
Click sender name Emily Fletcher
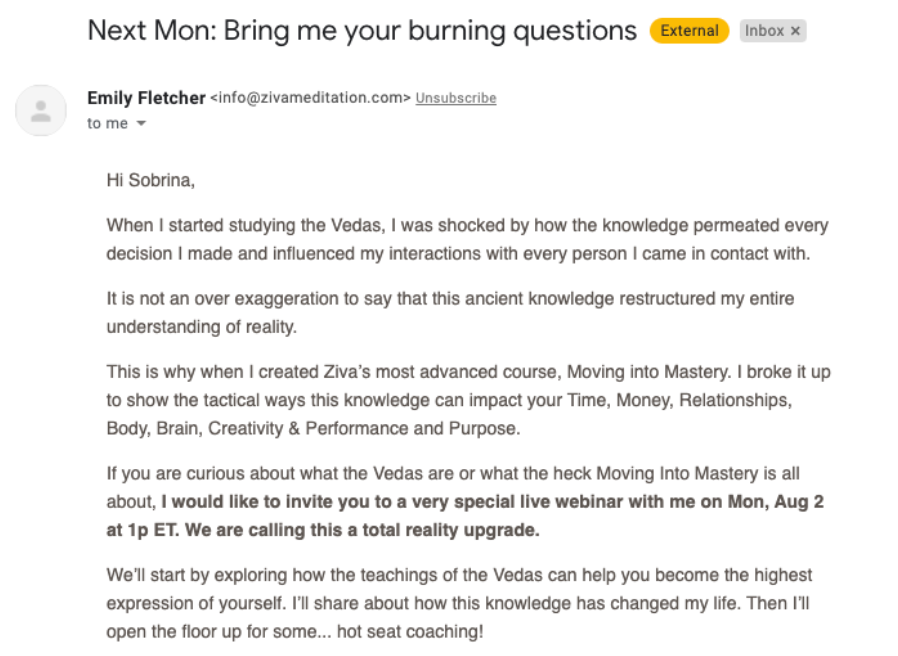tap(146, 97)
